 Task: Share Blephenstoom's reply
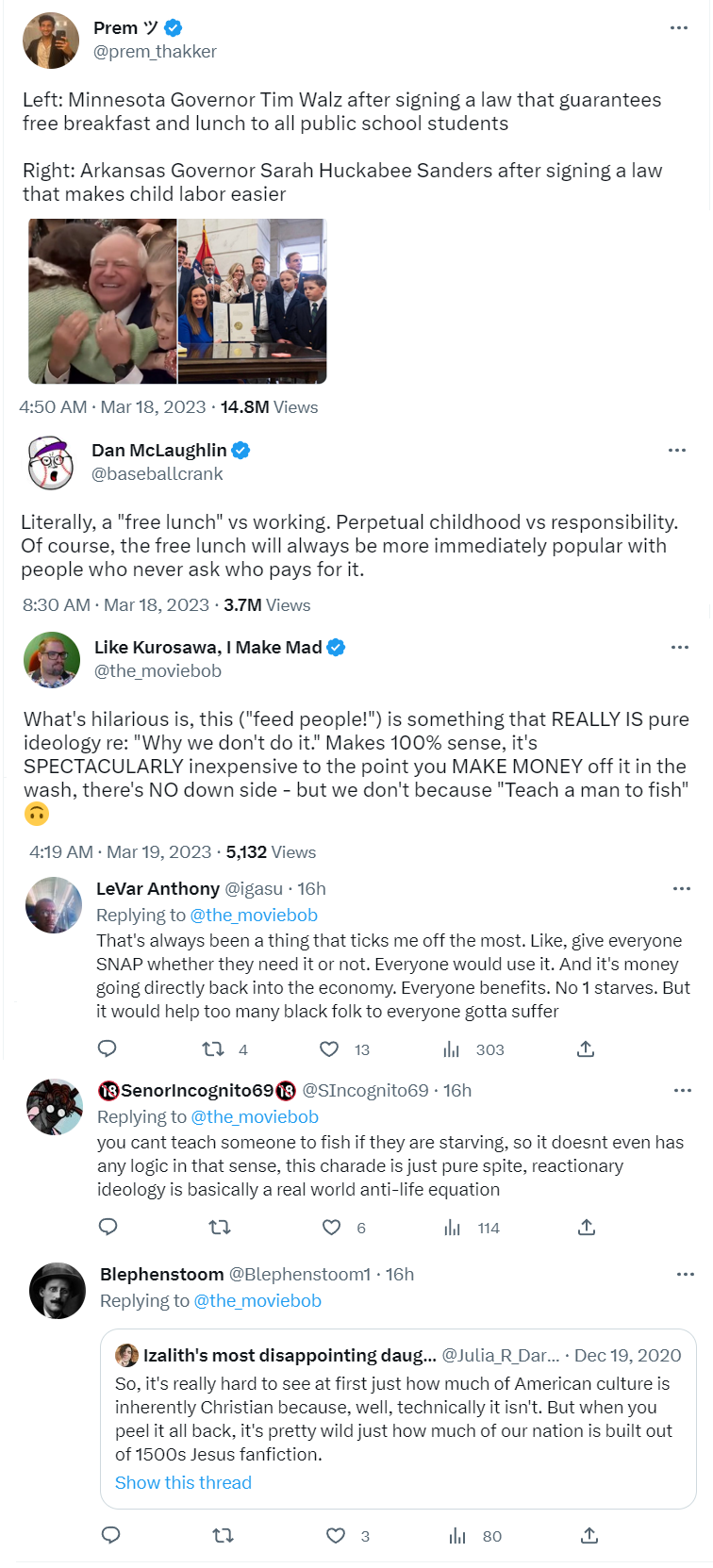point(589,1535)
